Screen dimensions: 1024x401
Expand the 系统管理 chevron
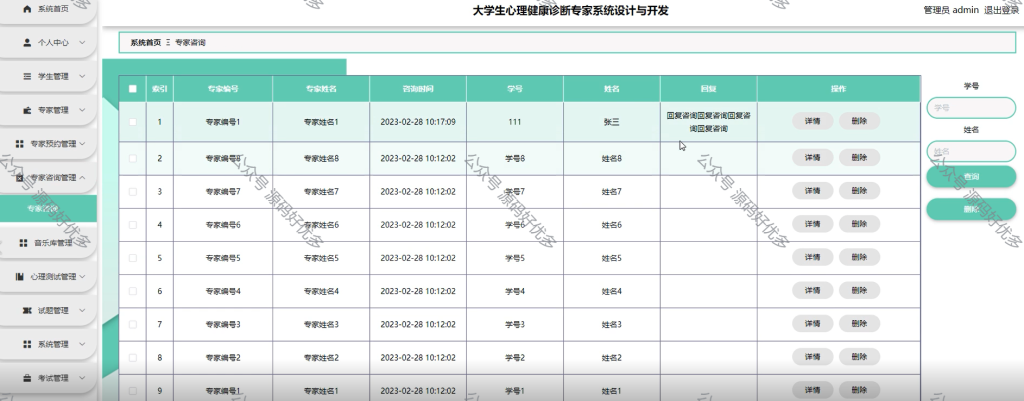pyautogui.click(x=82, y=344)
